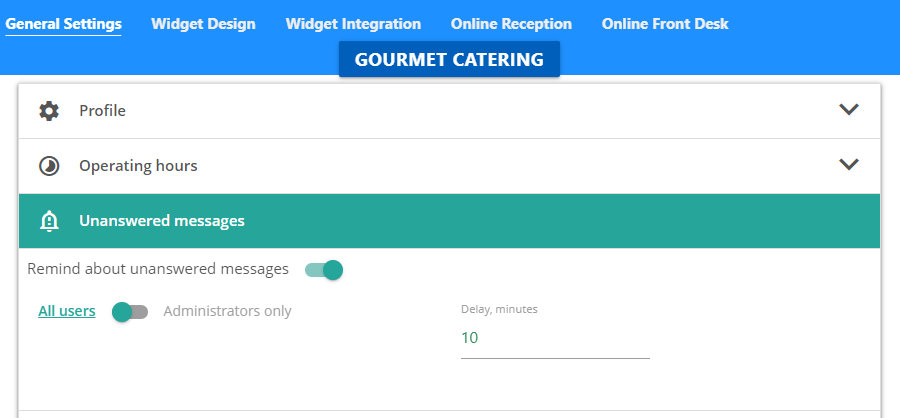This screenshot has width=900, height=418.
Task: Click the GOURMET CATERING button
Action: click(x=449, y=60)
